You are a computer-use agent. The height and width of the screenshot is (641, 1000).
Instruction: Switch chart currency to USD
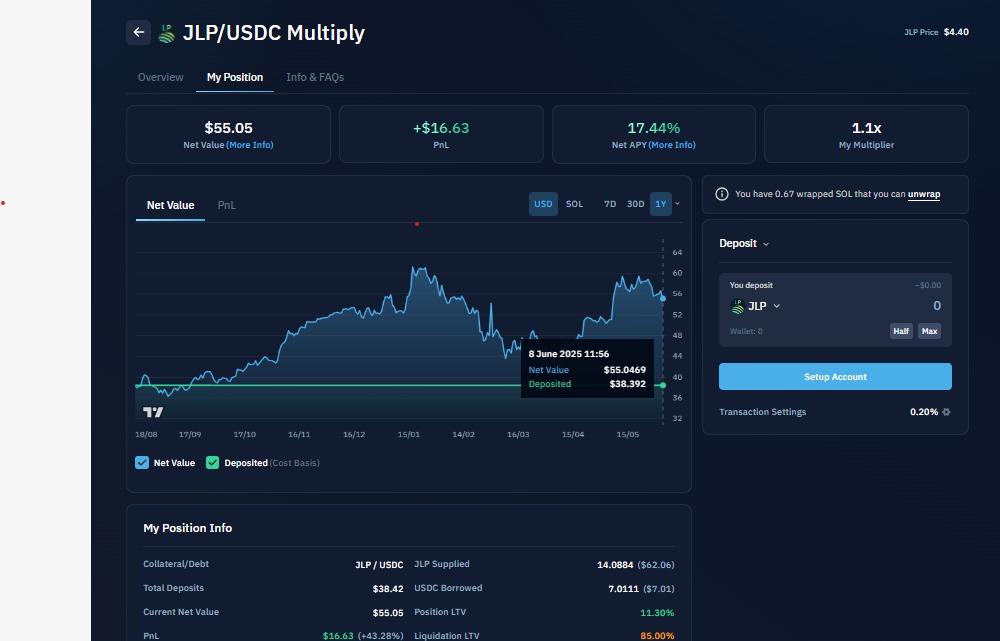[543, 204]
